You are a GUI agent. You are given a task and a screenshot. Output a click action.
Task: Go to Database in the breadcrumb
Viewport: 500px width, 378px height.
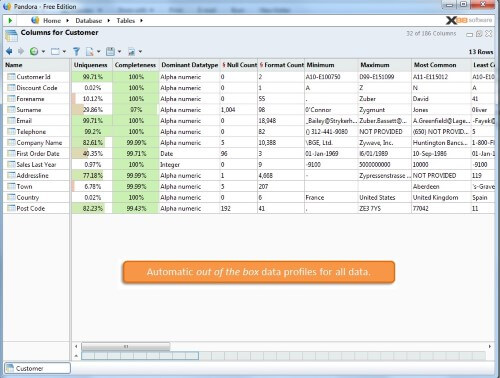point(89,21)
